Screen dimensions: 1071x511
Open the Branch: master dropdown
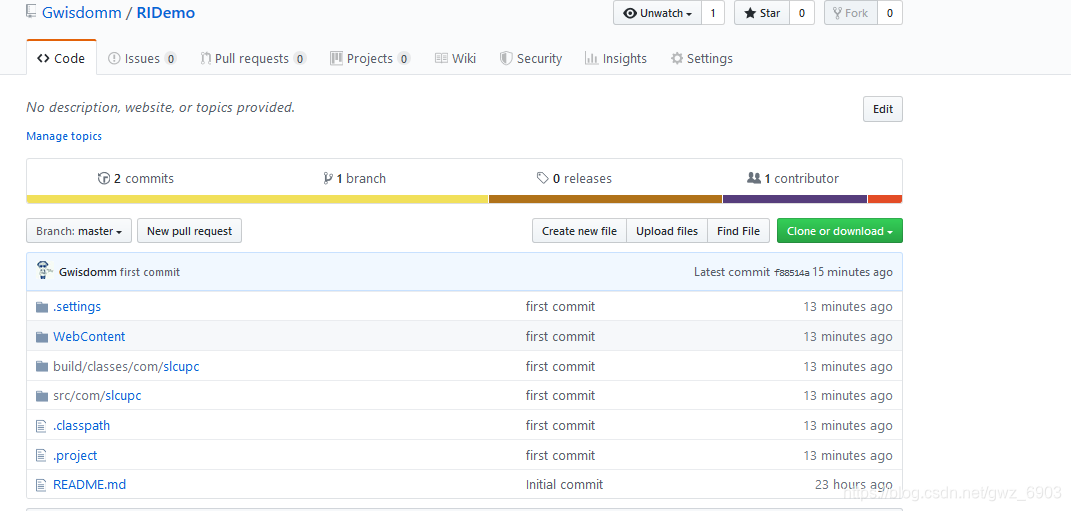click(x=79, y=231)
